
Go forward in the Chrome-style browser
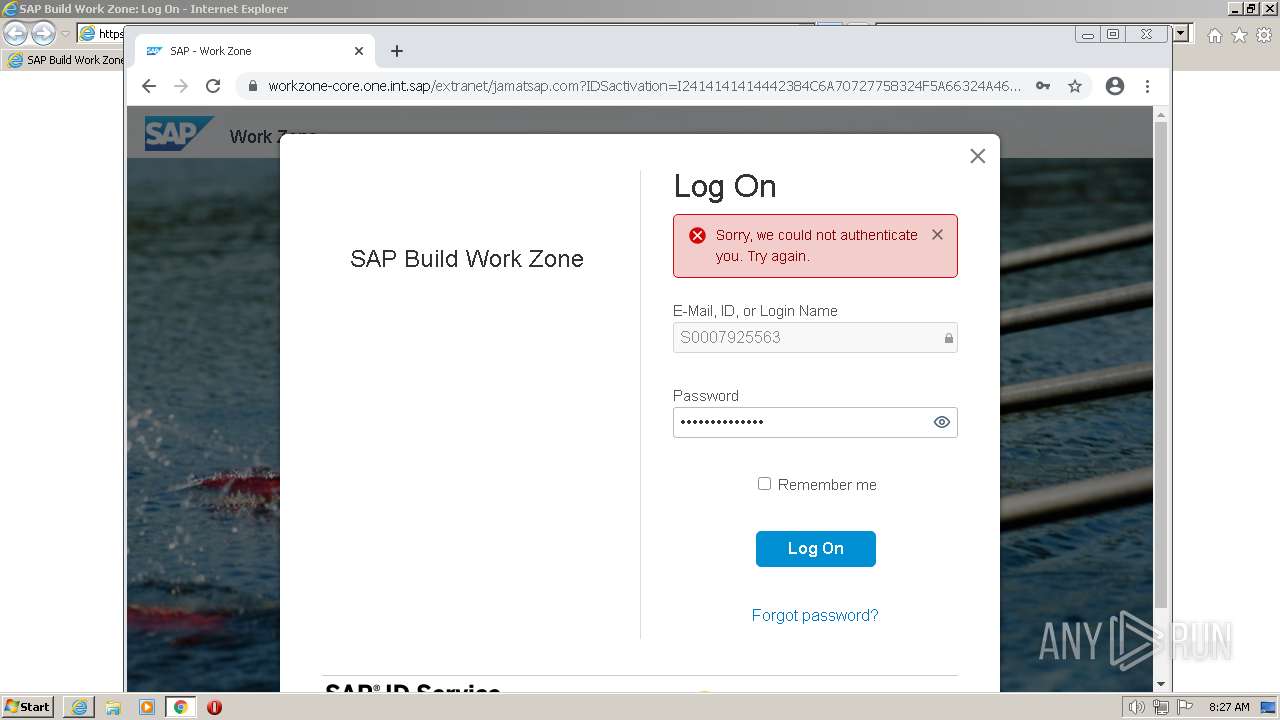pyautogui.click(x=181, y=86)
